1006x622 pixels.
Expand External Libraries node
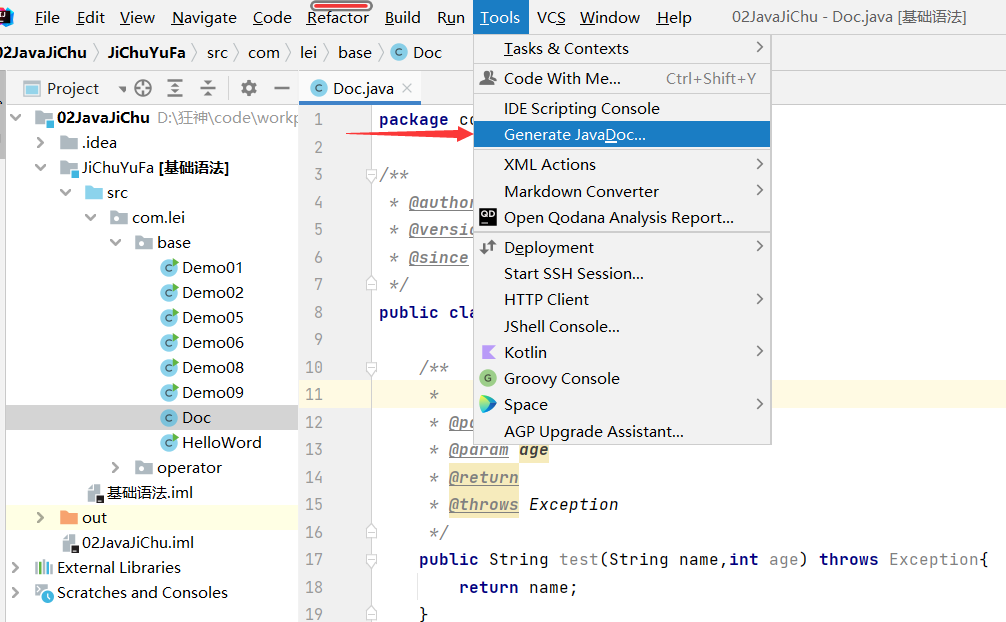click(16, 568)
